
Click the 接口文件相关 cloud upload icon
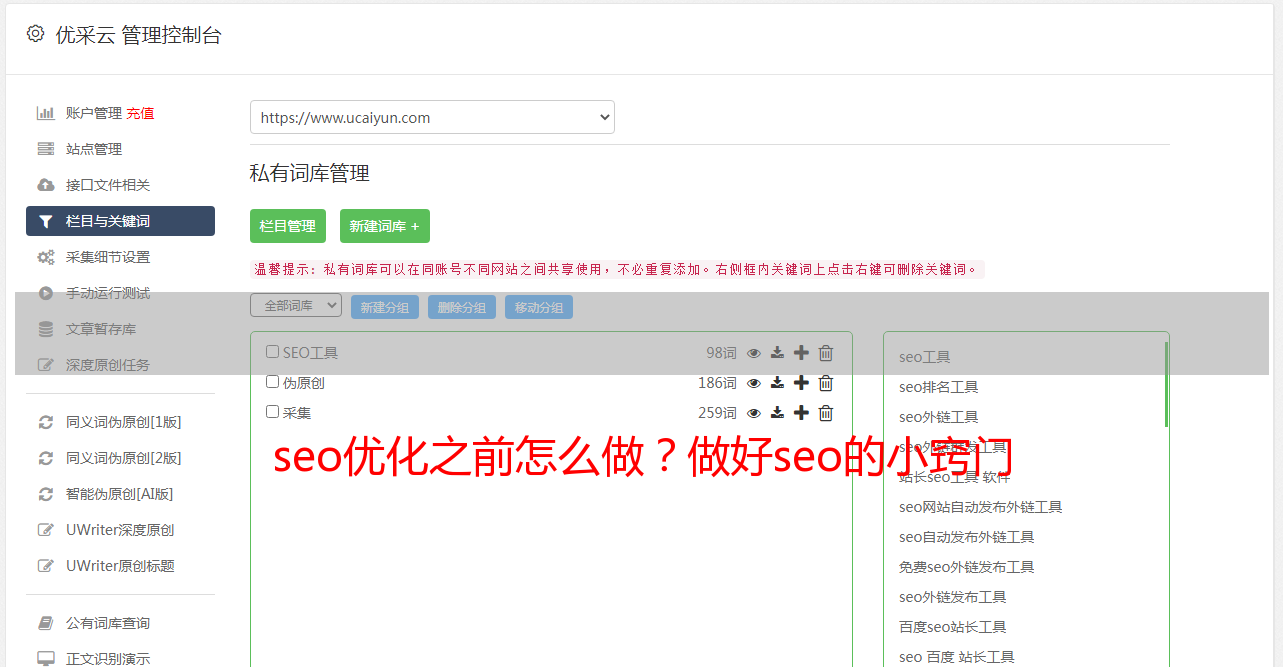click(46, 185)
